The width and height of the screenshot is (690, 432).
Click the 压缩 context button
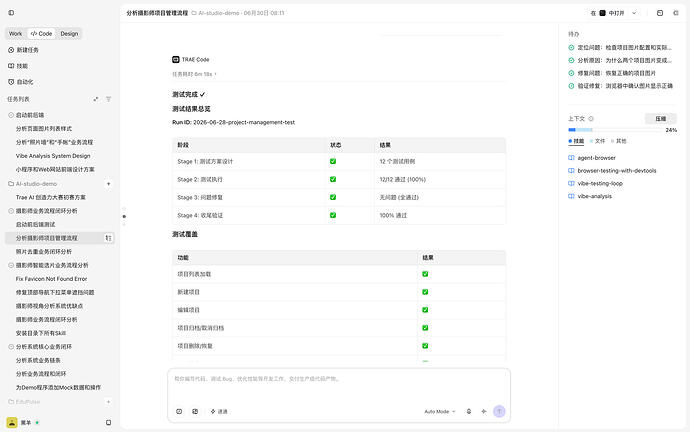pyautogui.click(x=661, y=119)
